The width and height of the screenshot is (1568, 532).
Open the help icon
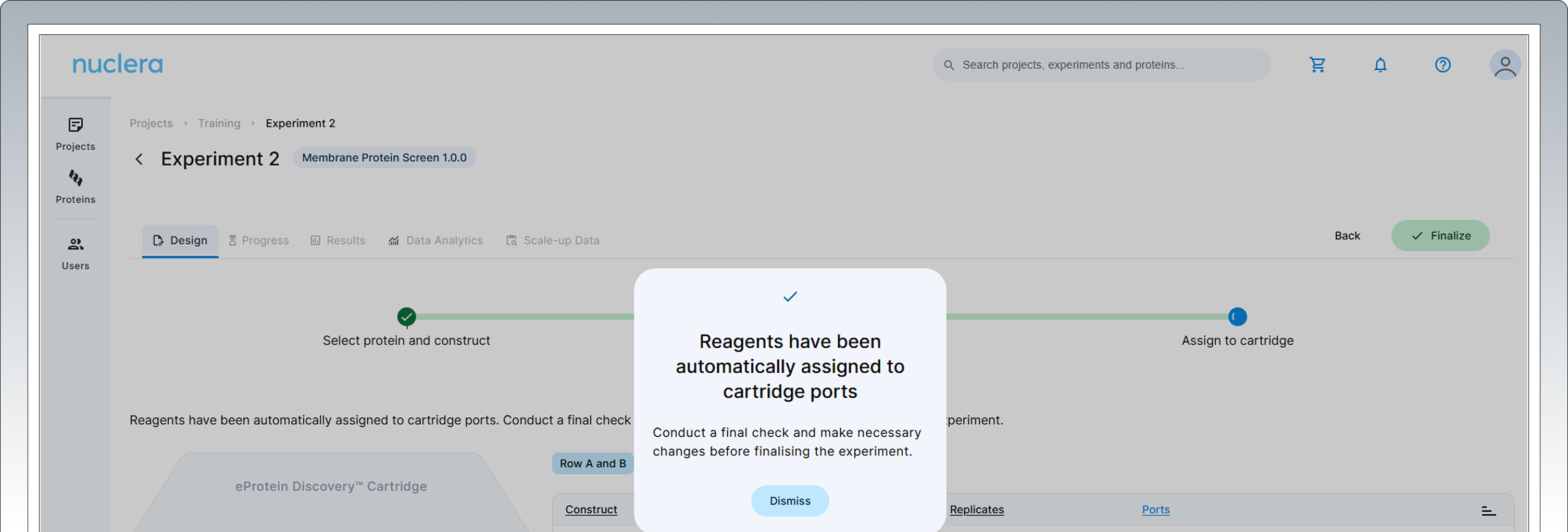click(x=1442, y=65)
